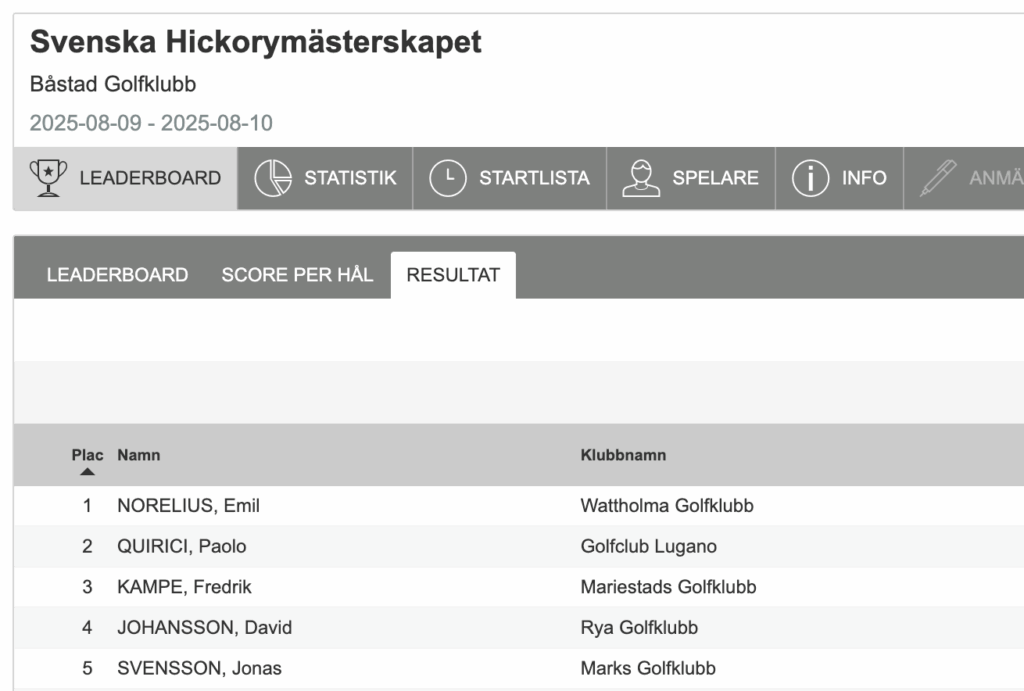Open the Leaderboard sub-tab
The width and height of the screenshot is (1024, 691).
point(118,275)
